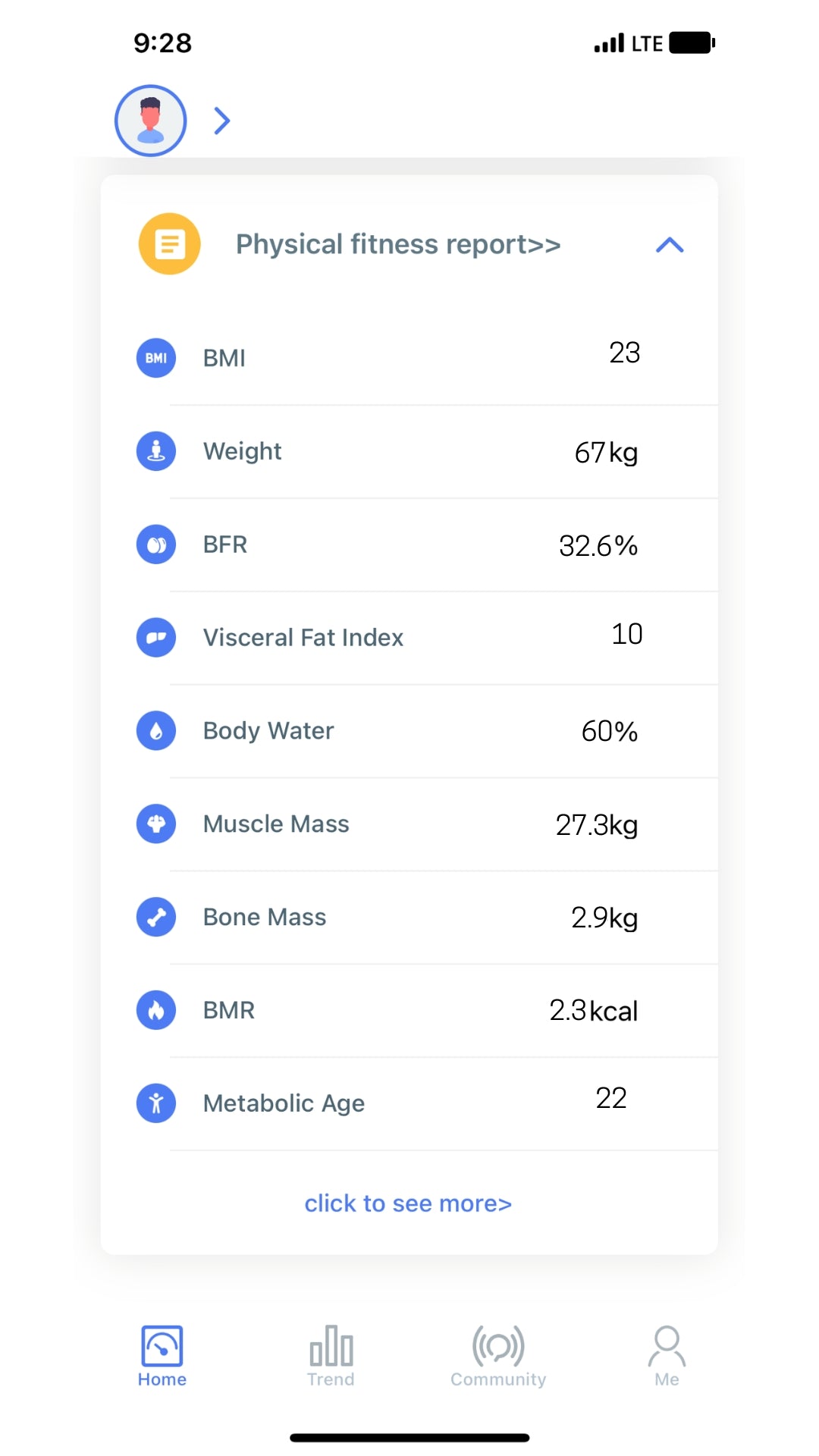Screen dimensions: 819x1456
Task: Open profile switcher arrow beside avatar
Action: 221,121
